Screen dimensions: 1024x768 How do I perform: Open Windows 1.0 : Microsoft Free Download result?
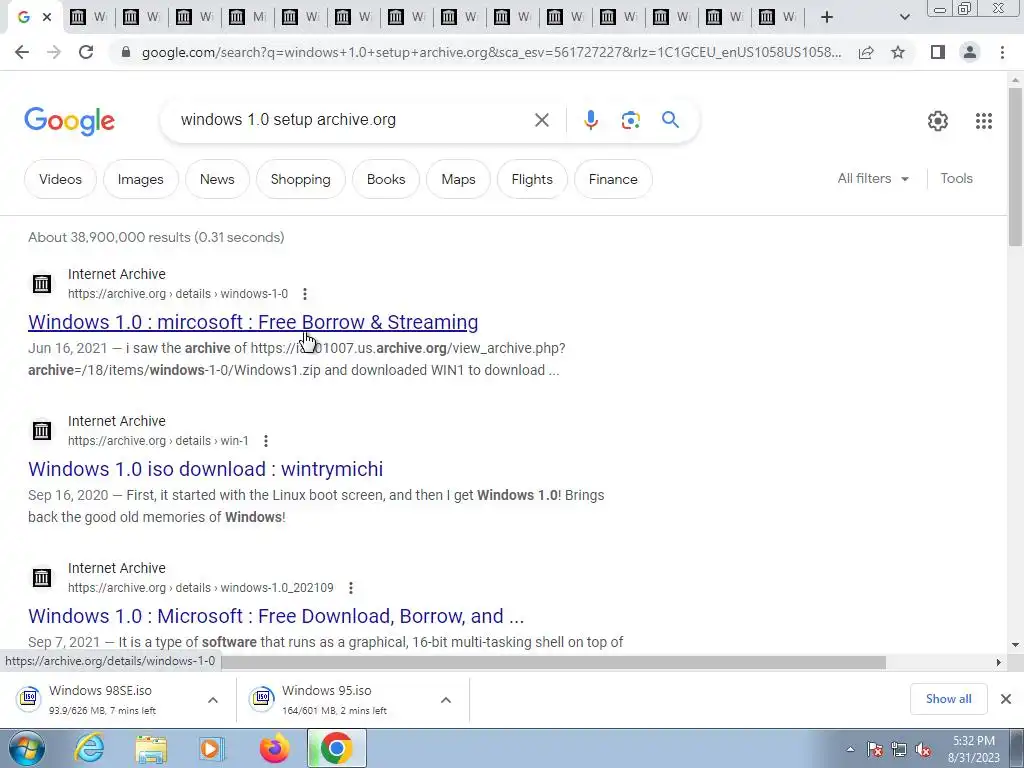coord(276,616)
